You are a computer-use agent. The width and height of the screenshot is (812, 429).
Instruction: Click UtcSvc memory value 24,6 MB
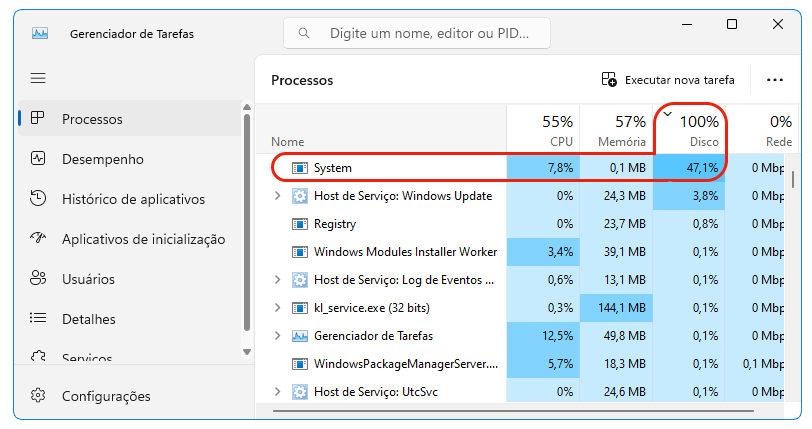(625, 392)
